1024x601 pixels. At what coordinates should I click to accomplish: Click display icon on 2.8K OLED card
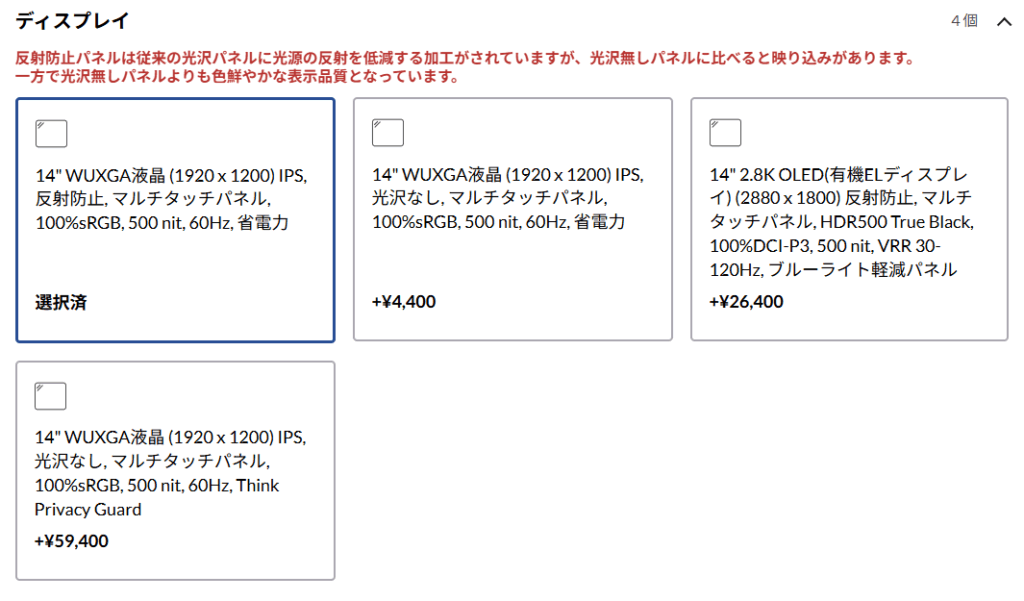coord(725,133)
